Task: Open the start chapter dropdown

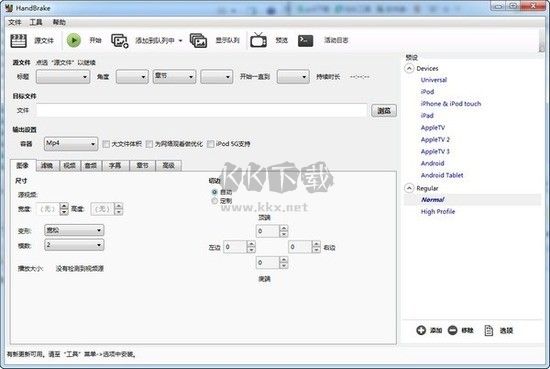Action: (217, 76)
